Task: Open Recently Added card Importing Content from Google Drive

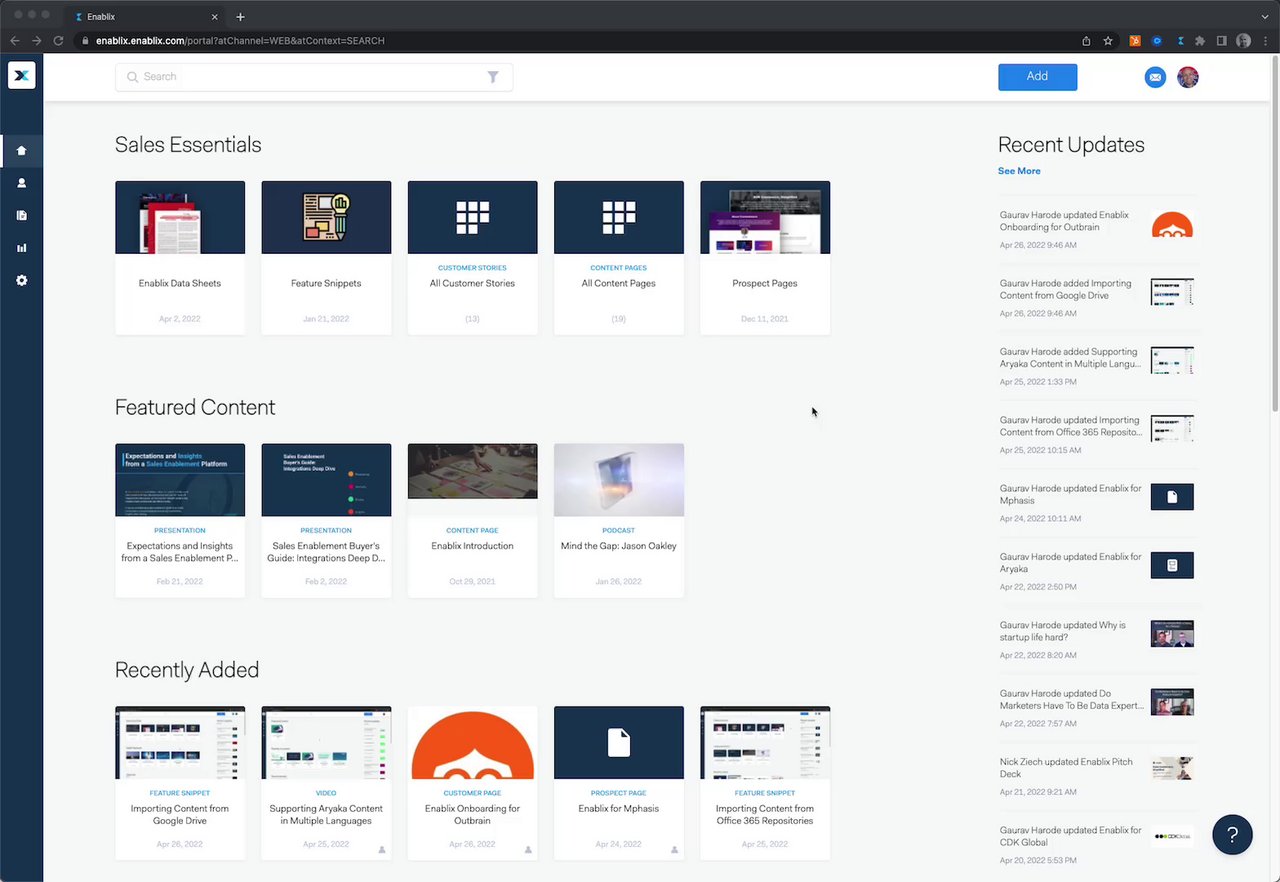Action: (x=180, y=783)
